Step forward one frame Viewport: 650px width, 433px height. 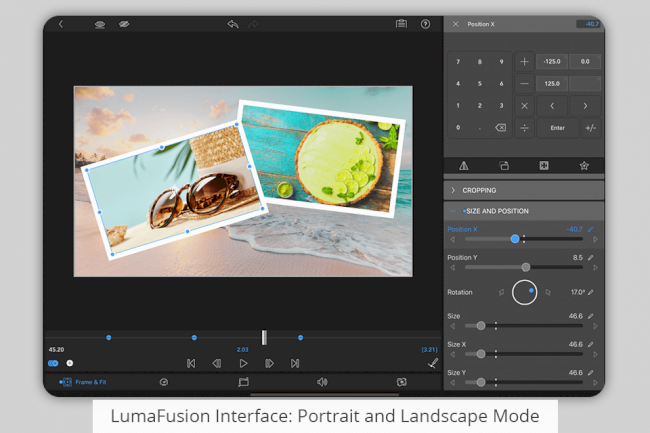(x=269, y=363)
